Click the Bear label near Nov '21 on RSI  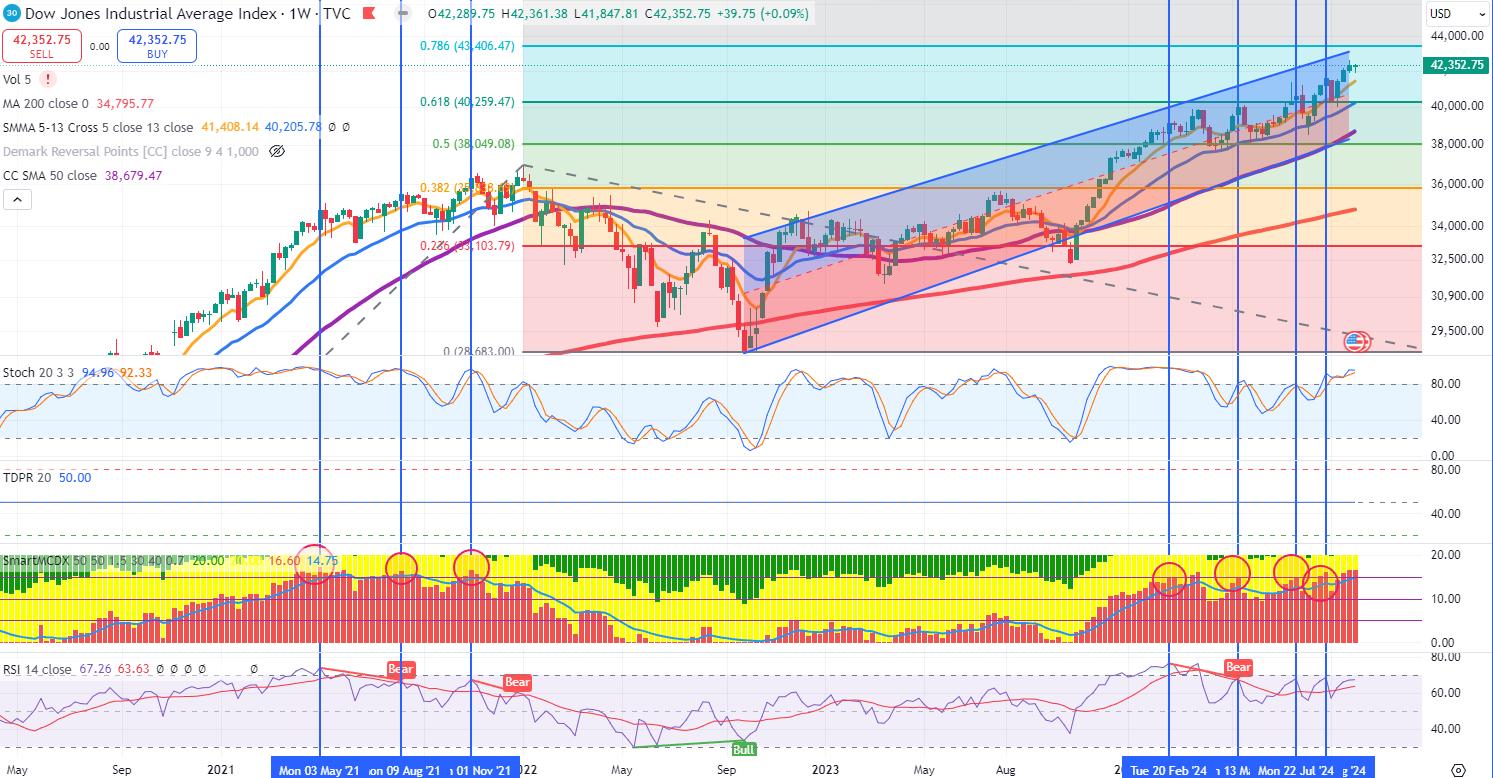tap(517, 682)
